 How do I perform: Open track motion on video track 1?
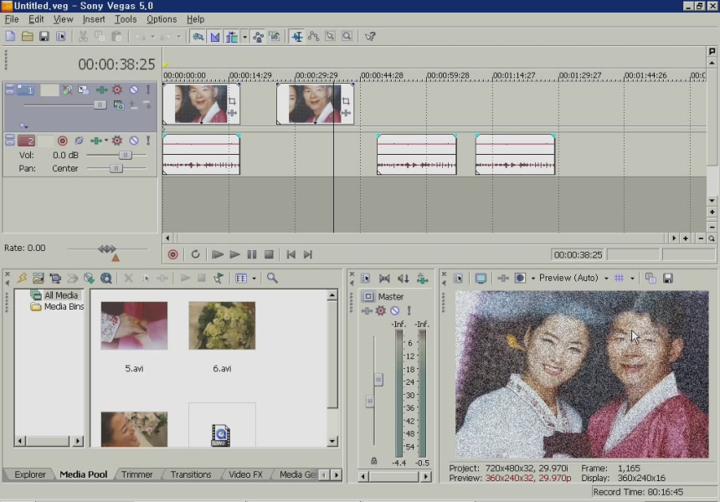coord(83,90)
